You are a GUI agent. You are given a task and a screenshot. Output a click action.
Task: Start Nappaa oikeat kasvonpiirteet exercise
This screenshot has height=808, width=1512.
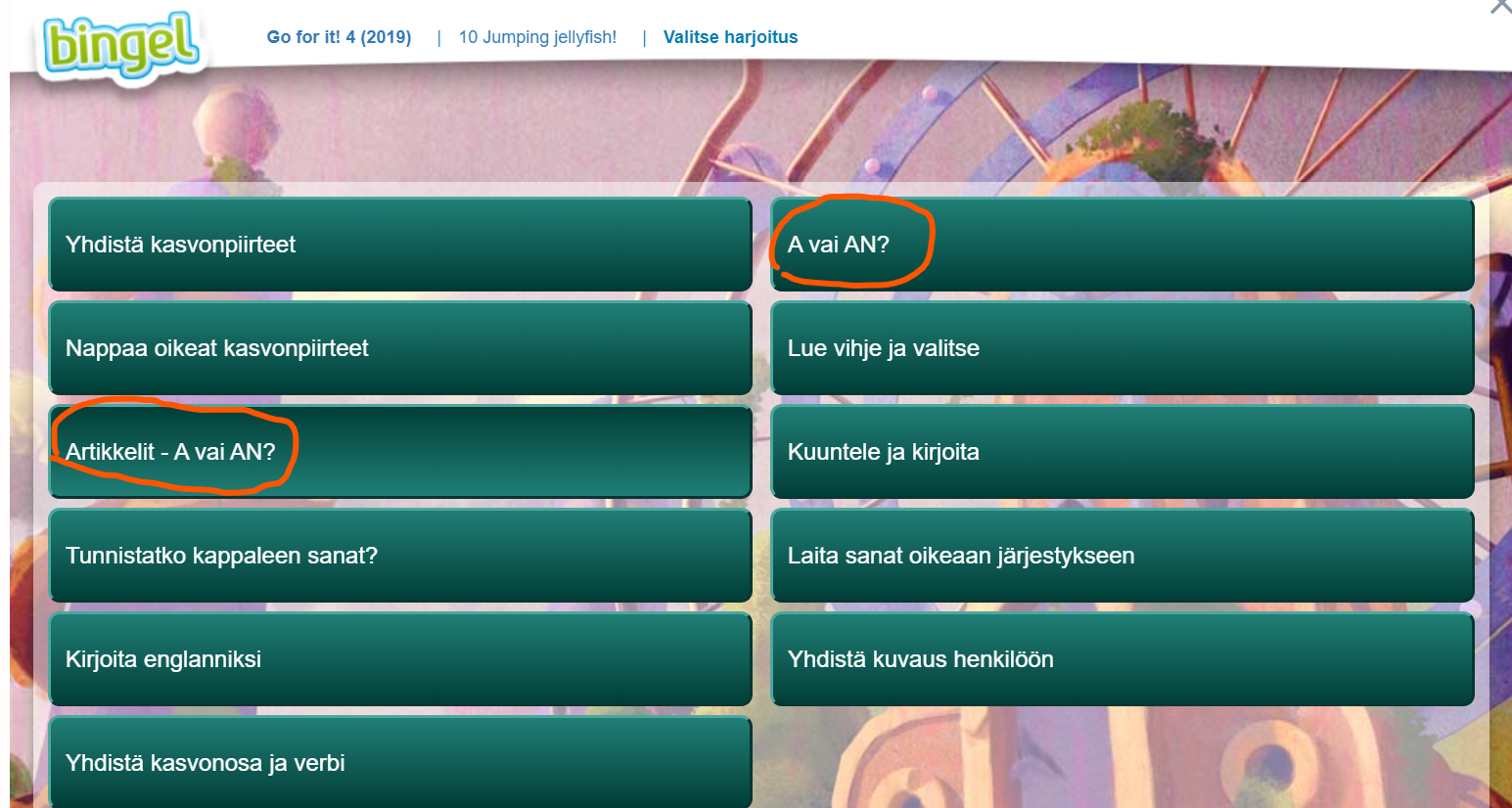[x=399, y=348]
